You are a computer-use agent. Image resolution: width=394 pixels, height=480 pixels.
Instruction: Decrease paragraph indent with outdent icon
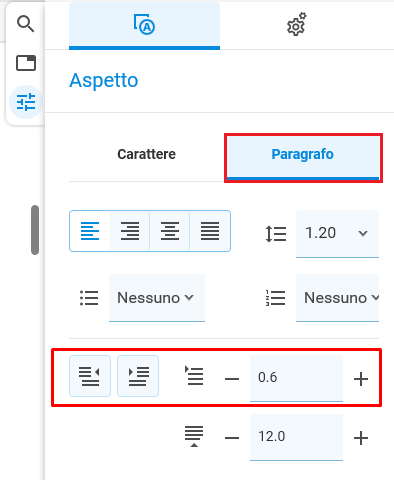coord(90,376)
